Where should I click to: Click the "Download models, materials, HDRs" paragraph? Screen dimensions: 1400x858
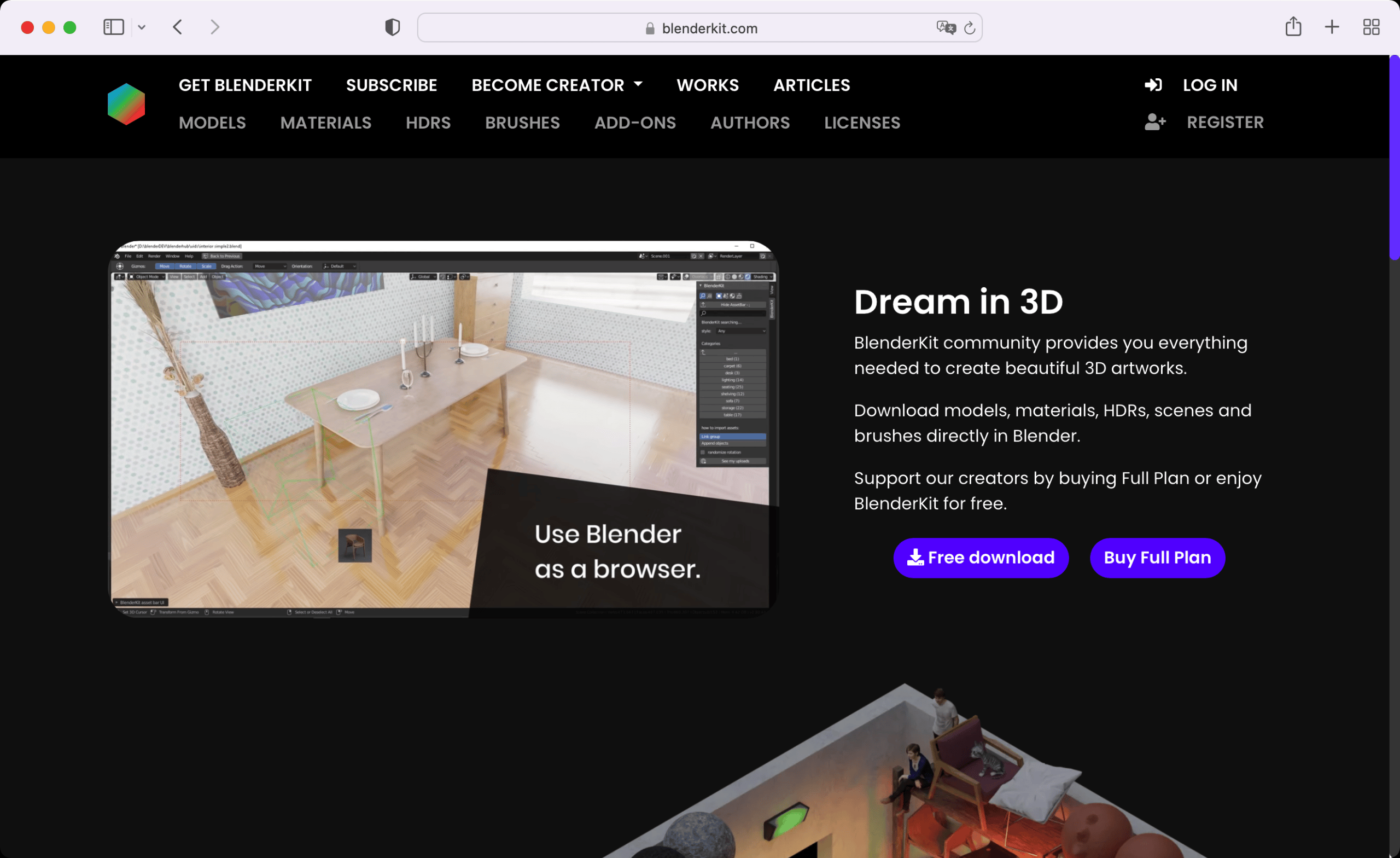(x=1052, y=423)
